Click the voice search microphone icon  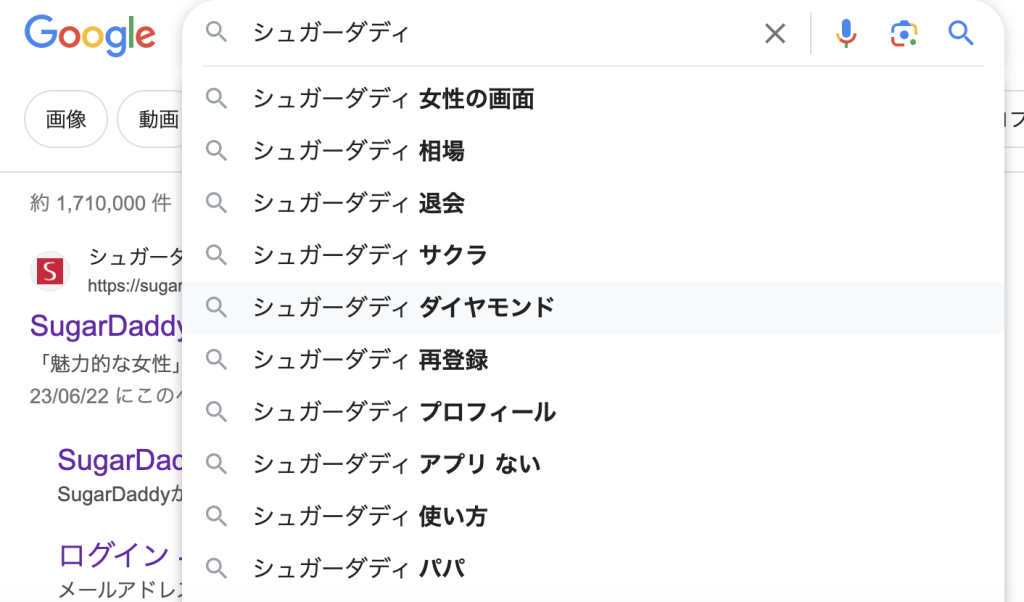tap(846, 34)
